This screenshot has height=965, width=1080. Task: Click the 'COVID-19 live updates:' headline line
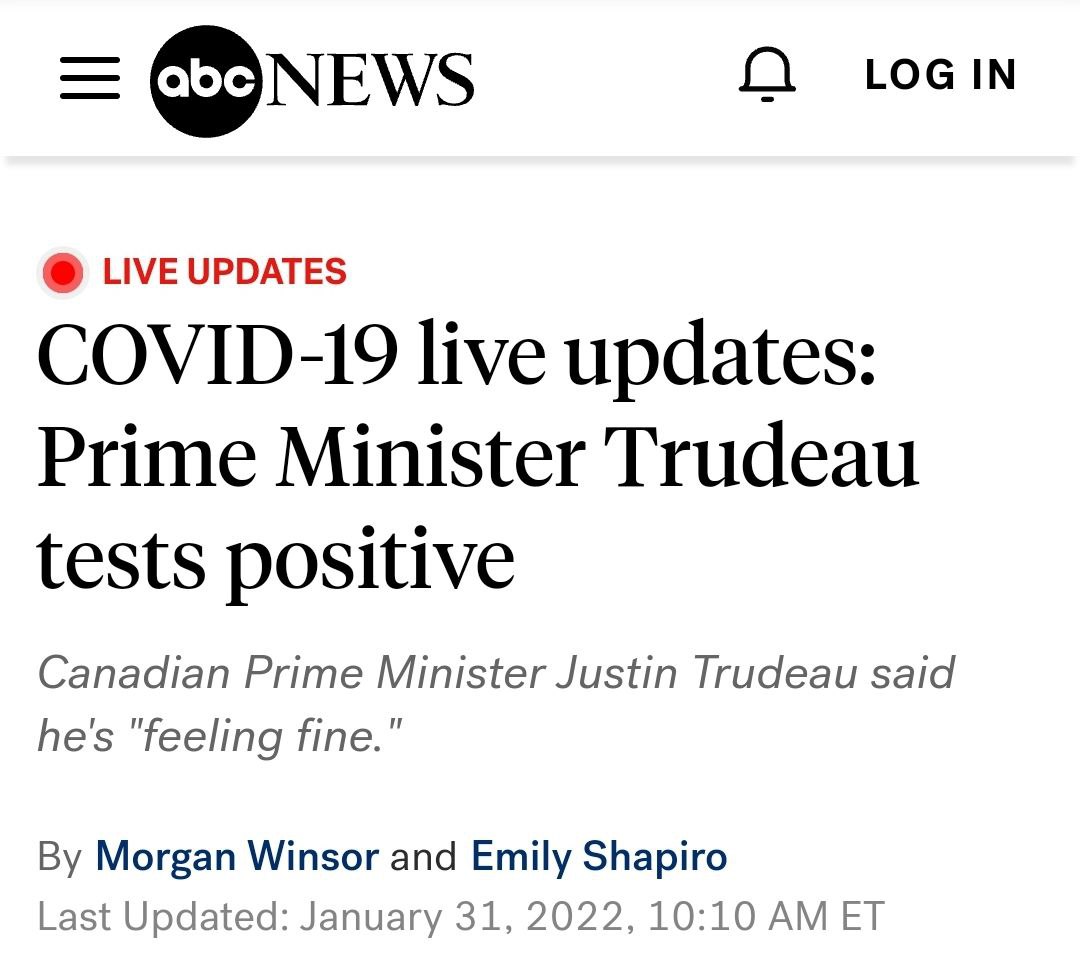coord(457,358)
